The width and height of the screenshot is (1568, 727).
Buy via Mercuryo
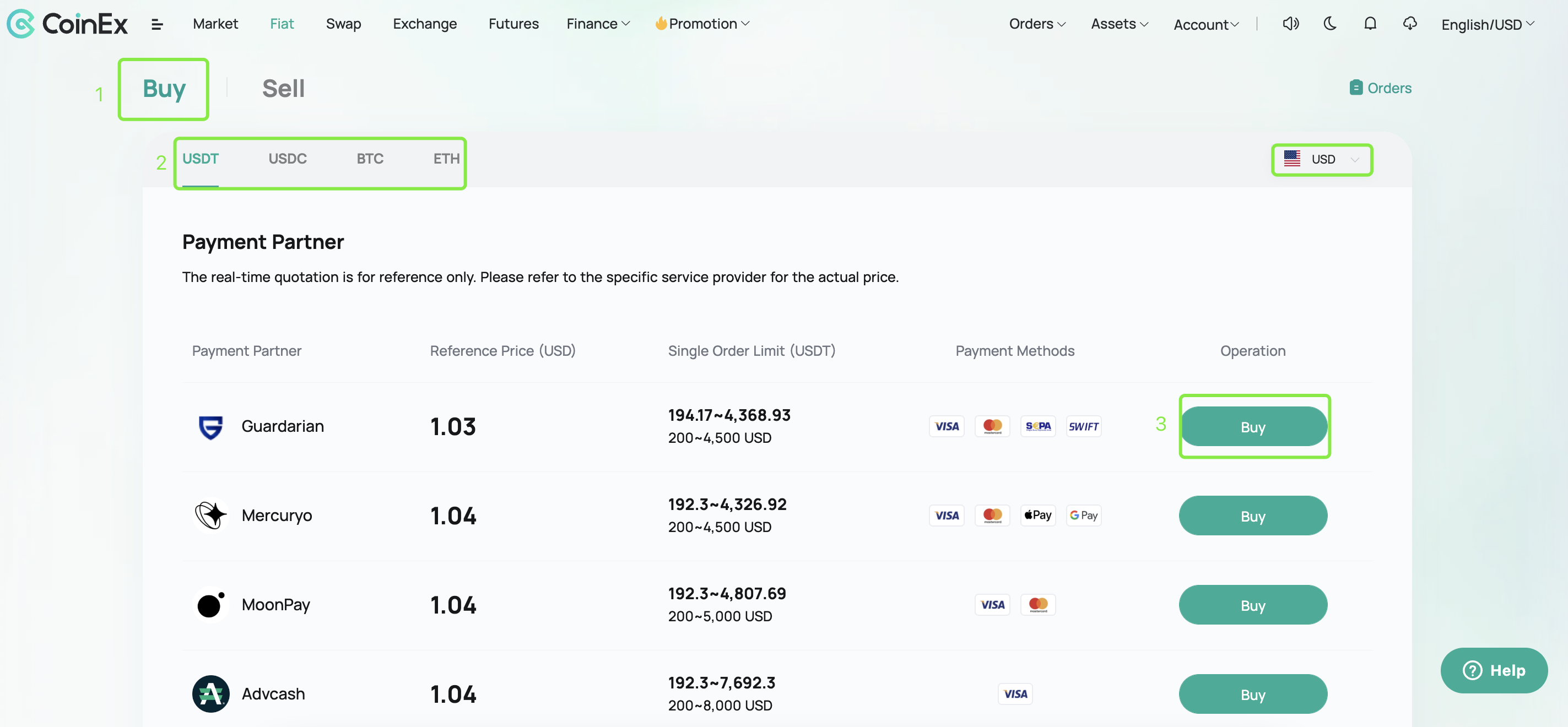click(1253, 516)
